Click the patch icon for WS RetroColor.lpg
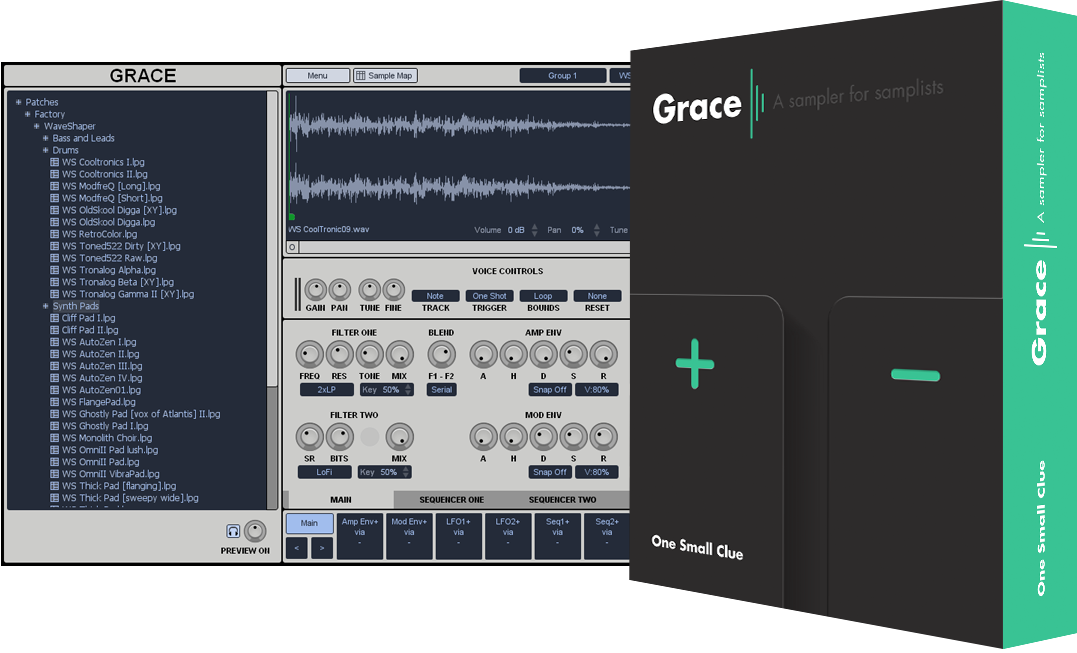 55,234
